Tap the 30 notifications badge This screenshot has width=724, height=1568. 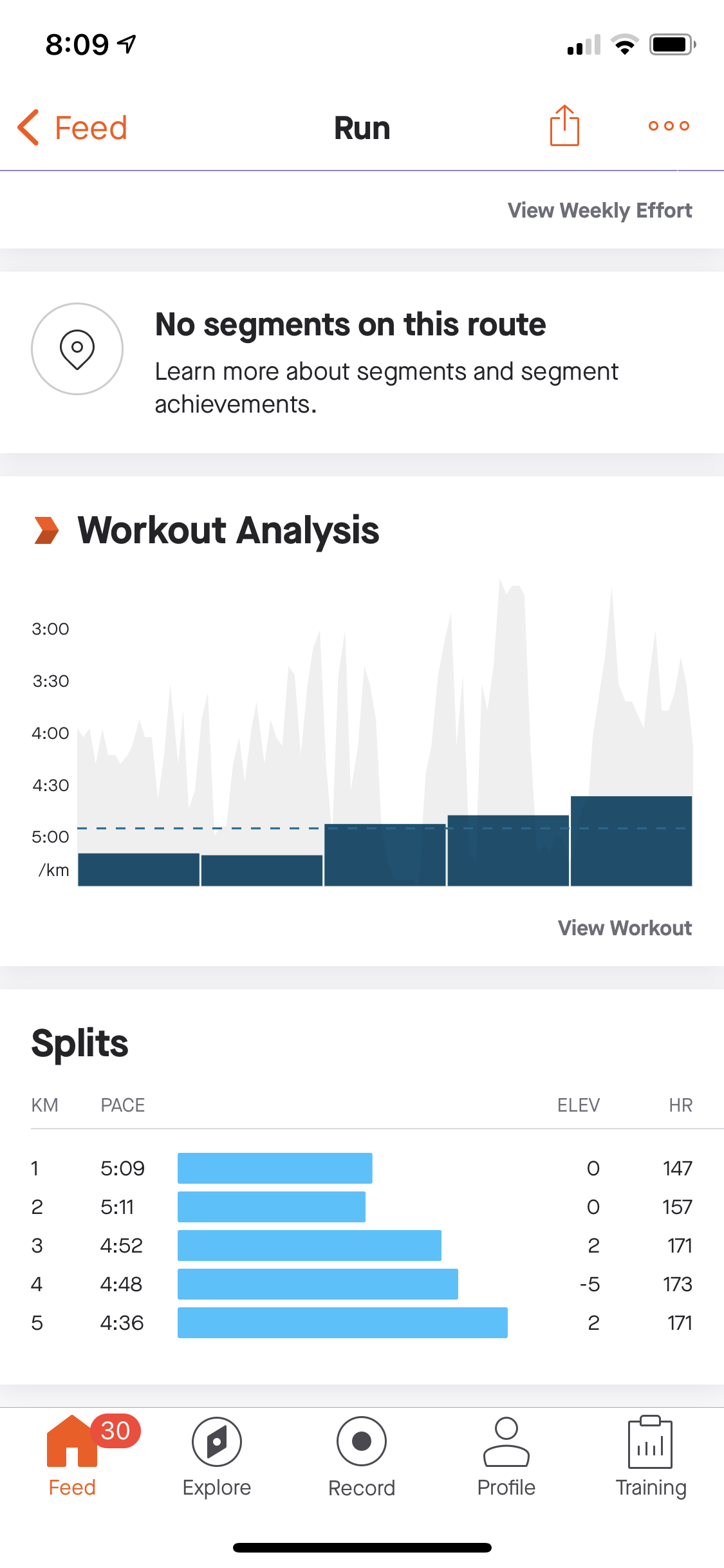pyautogui.click(x=116, y=1431)
